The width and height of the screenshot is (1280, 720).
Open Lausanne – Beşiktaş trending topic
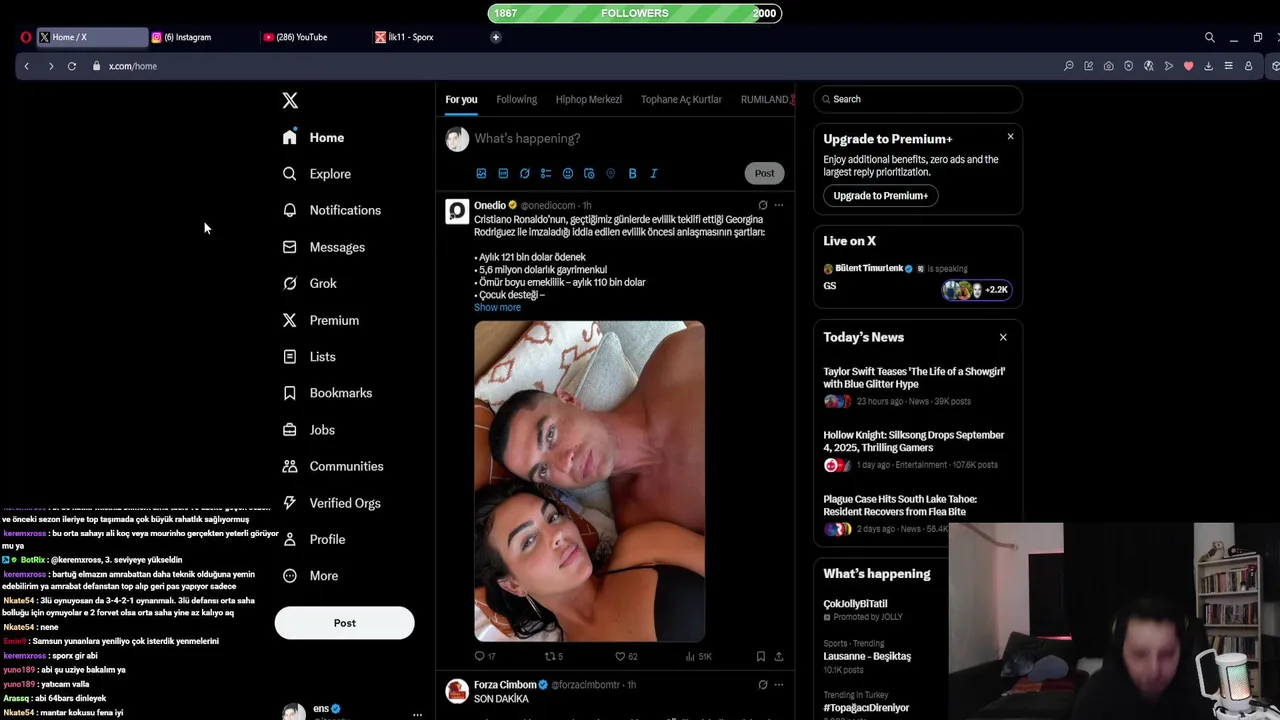point(867,656)
